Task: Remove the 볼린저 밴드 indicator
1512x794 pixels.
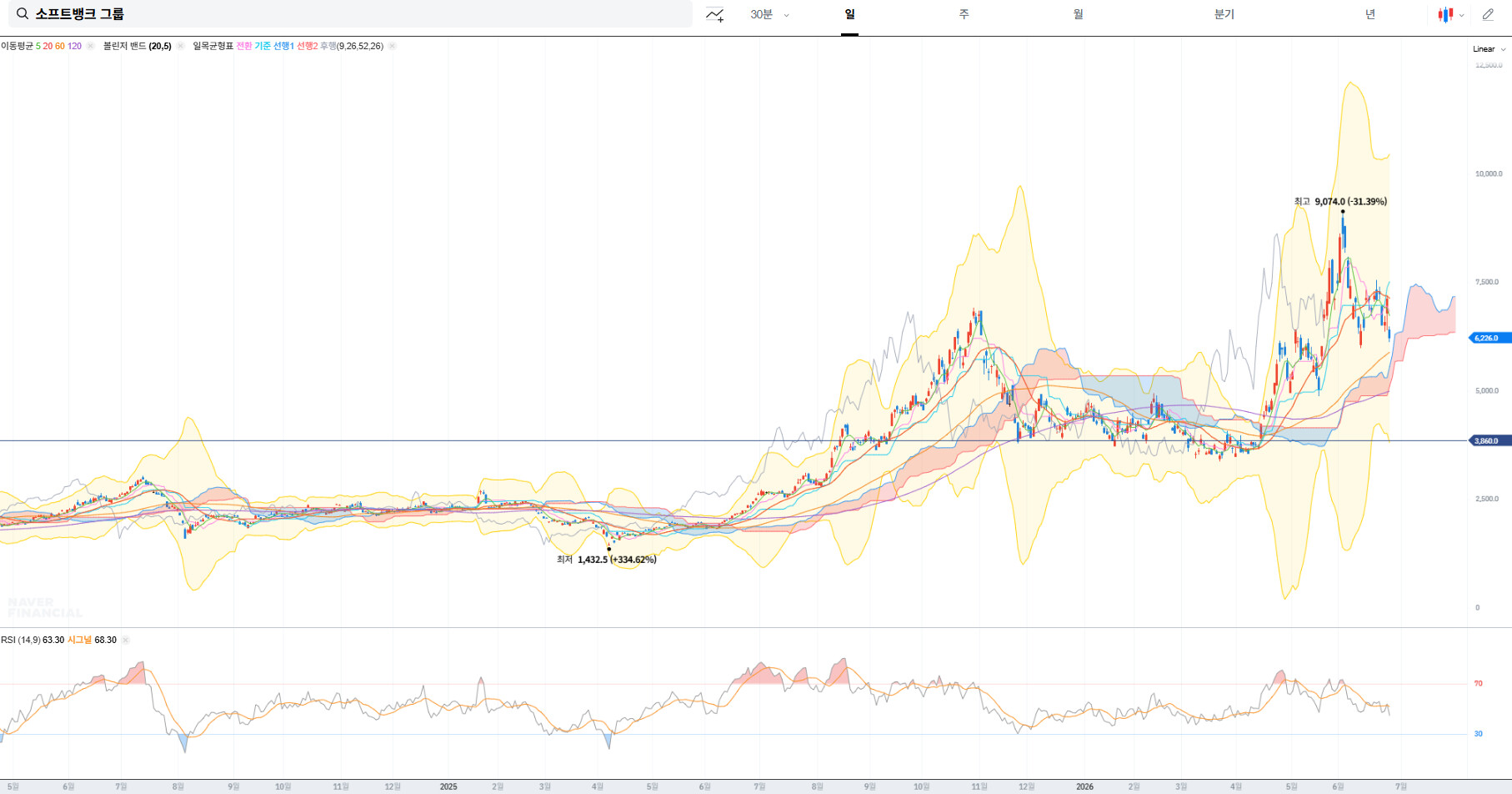Action: 180,46
